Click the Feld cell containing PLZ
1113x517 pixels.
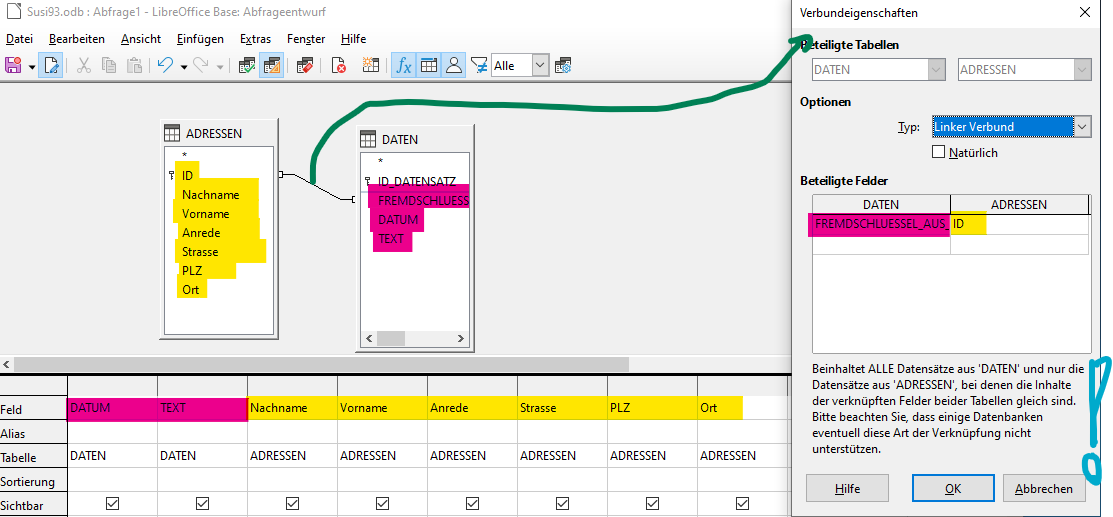[x=652, y=408]
